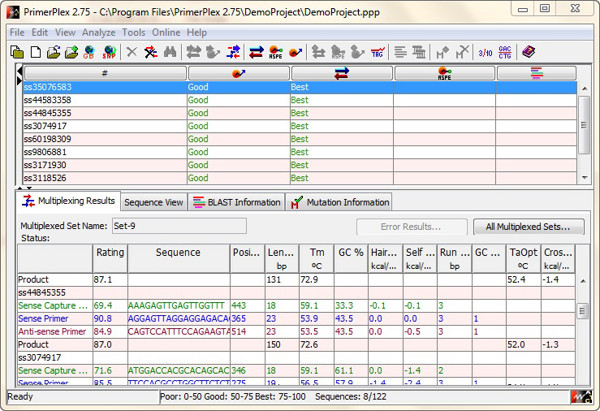Viewport: 600px width, 411px height.
Task: Click the blue-red primer pair arrows toolbar icon
Action: click(x=256, y=52)
